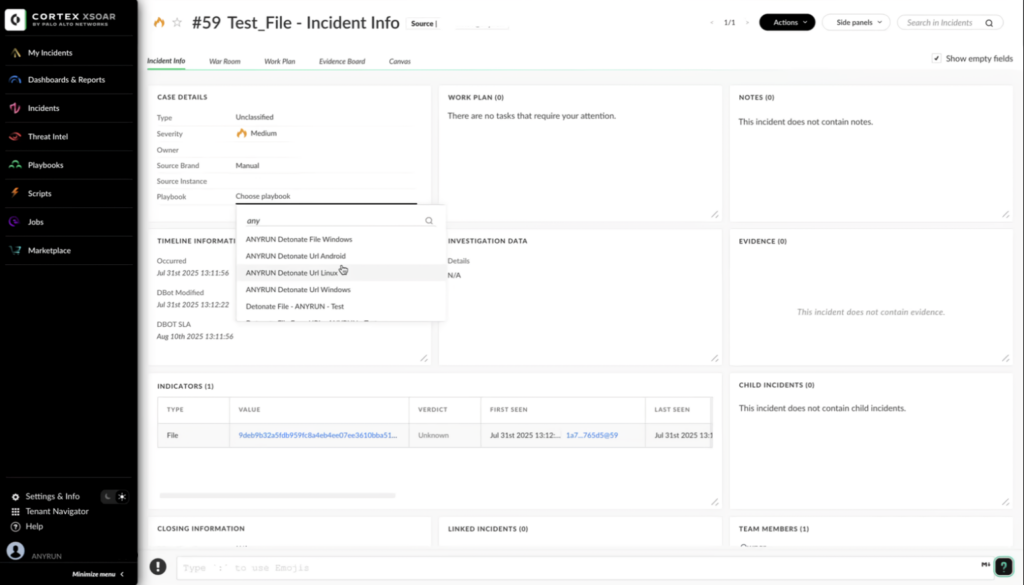Open the Scripts page
This screenshot has height=585, width=1024.
pos(39,193)
